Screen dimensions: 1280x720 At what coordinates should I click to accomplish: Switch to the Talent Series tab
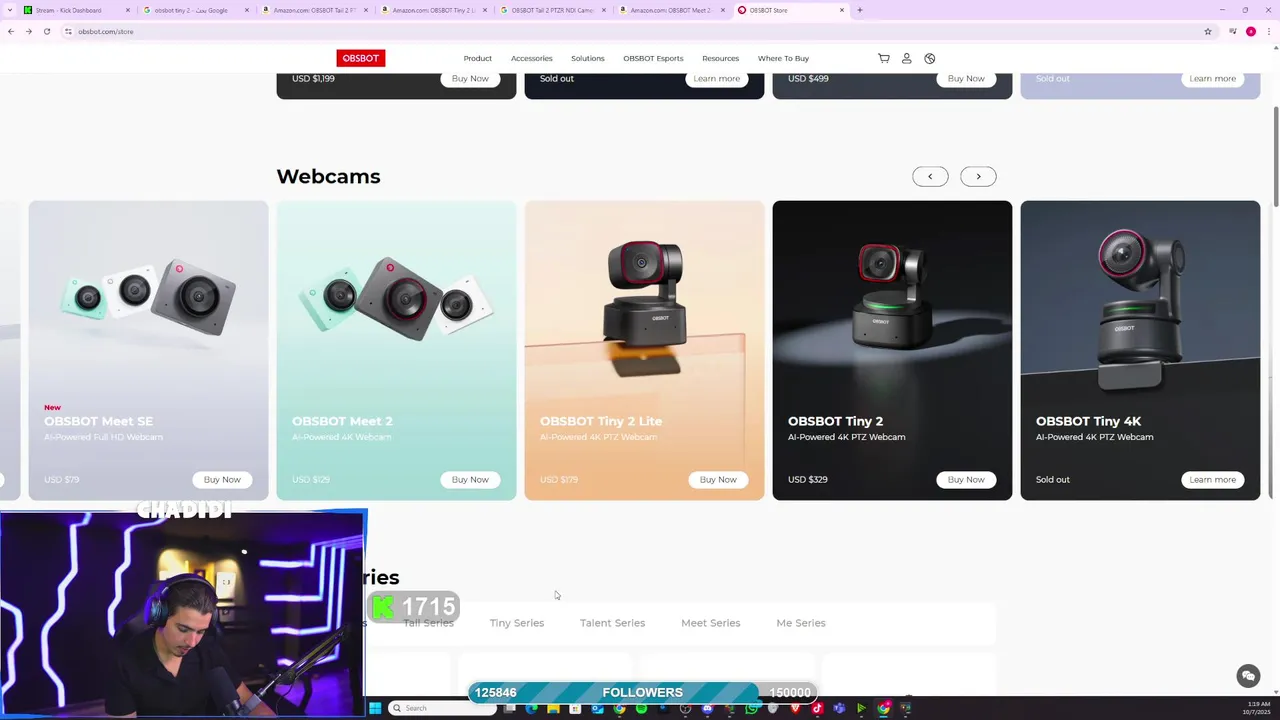(612, 623)
